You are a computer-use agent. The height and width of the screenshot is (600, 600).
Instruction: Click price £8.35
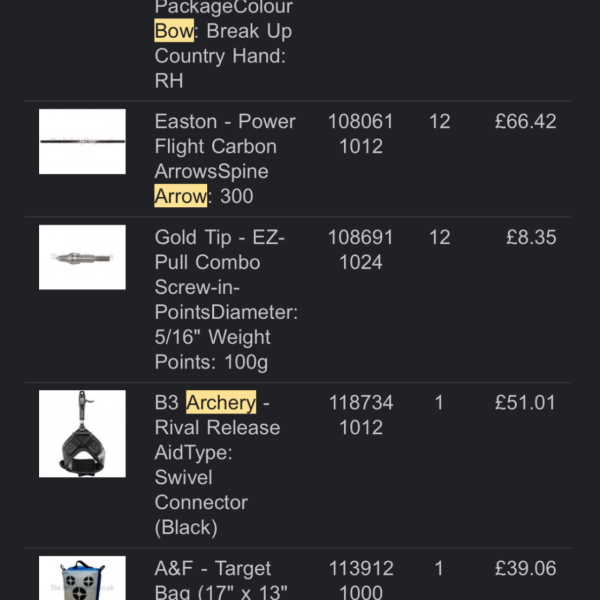[x=531, y=237]
